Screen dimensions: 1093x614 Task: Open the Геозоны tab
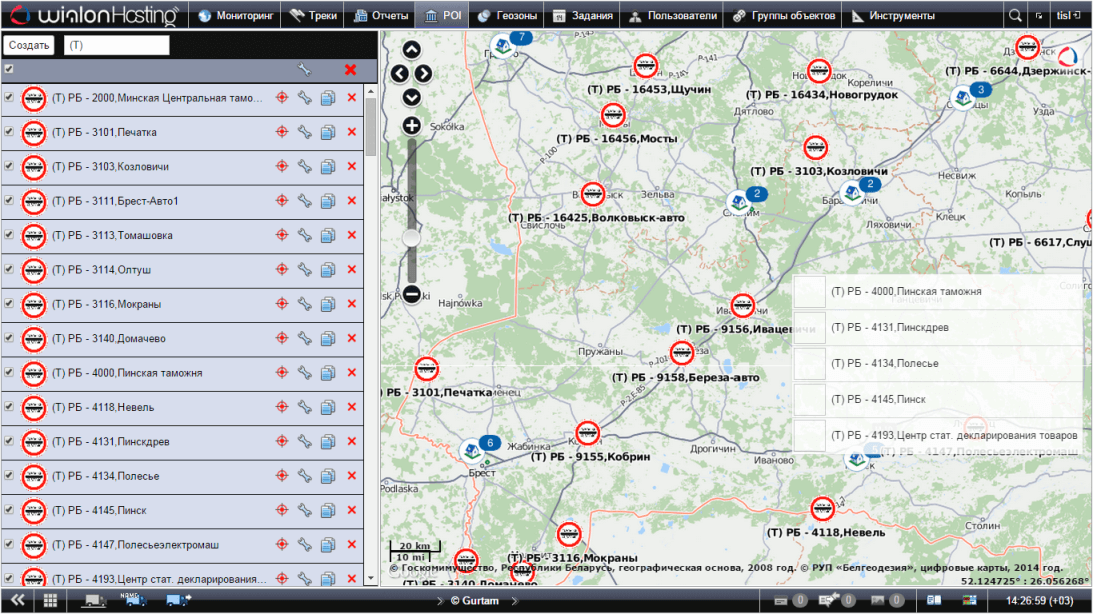point(508,16)
